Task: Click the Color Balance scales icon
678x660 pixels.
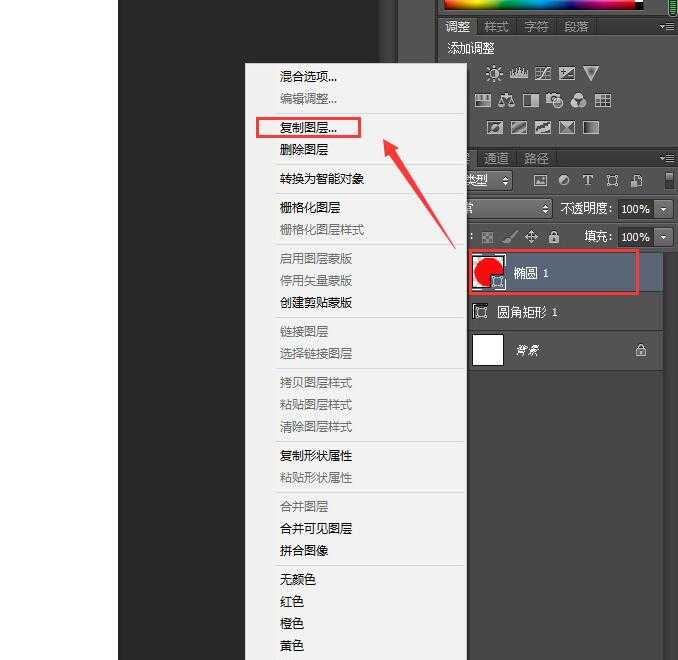Action: (507, 101)
